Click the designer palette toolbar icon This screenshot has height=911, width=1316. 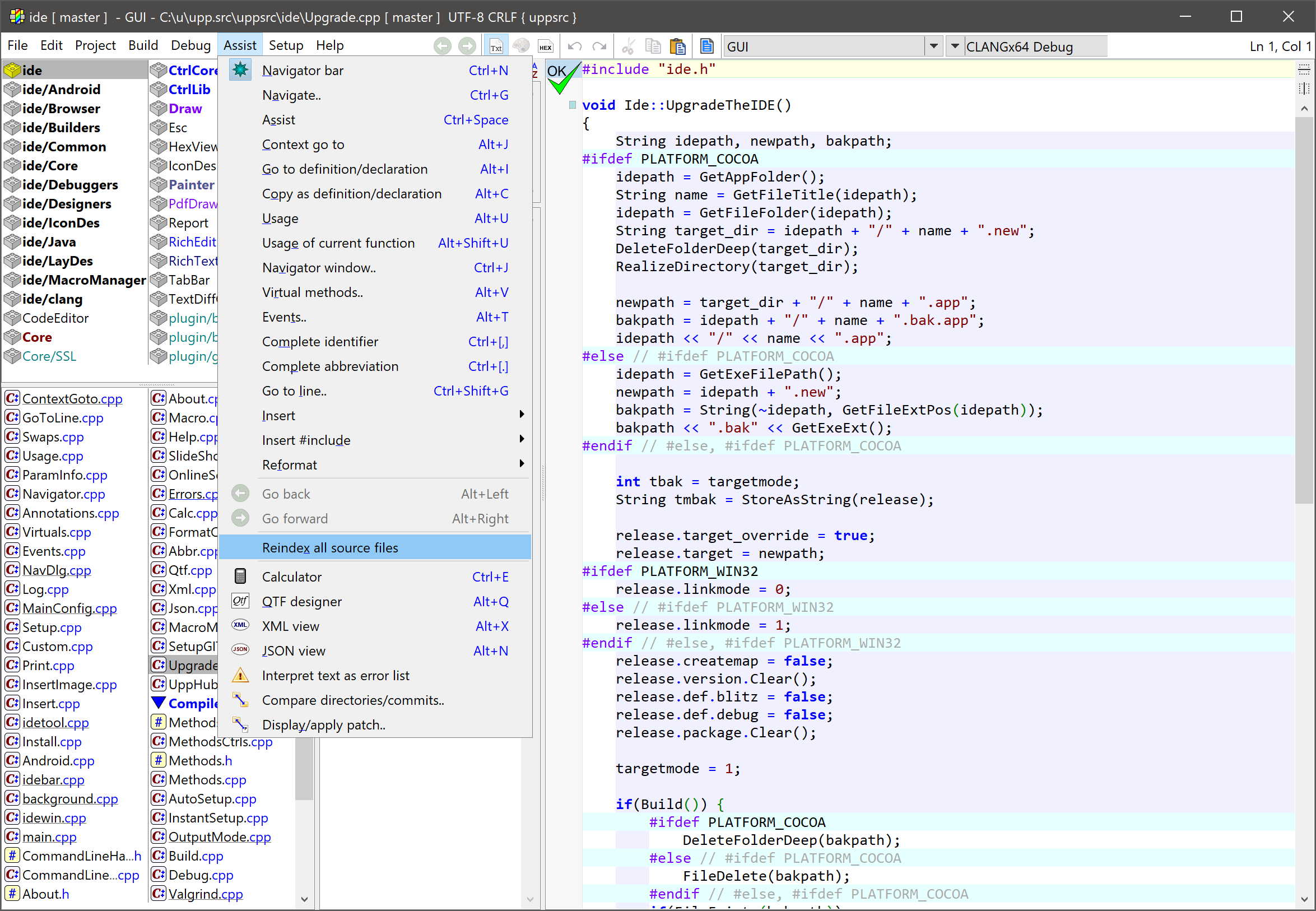(x=520, y=47)
